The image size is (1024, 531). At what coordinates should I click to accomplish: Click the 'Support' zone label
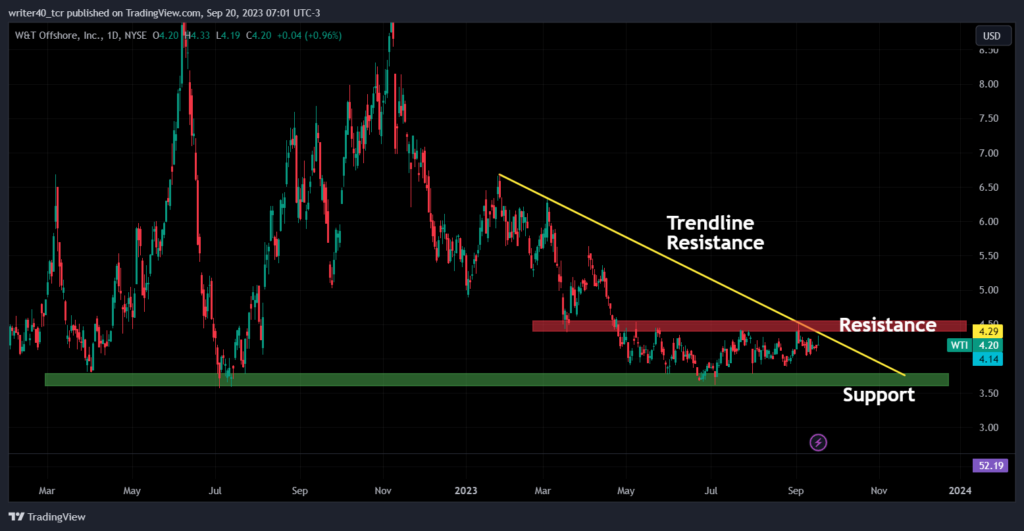878,395
